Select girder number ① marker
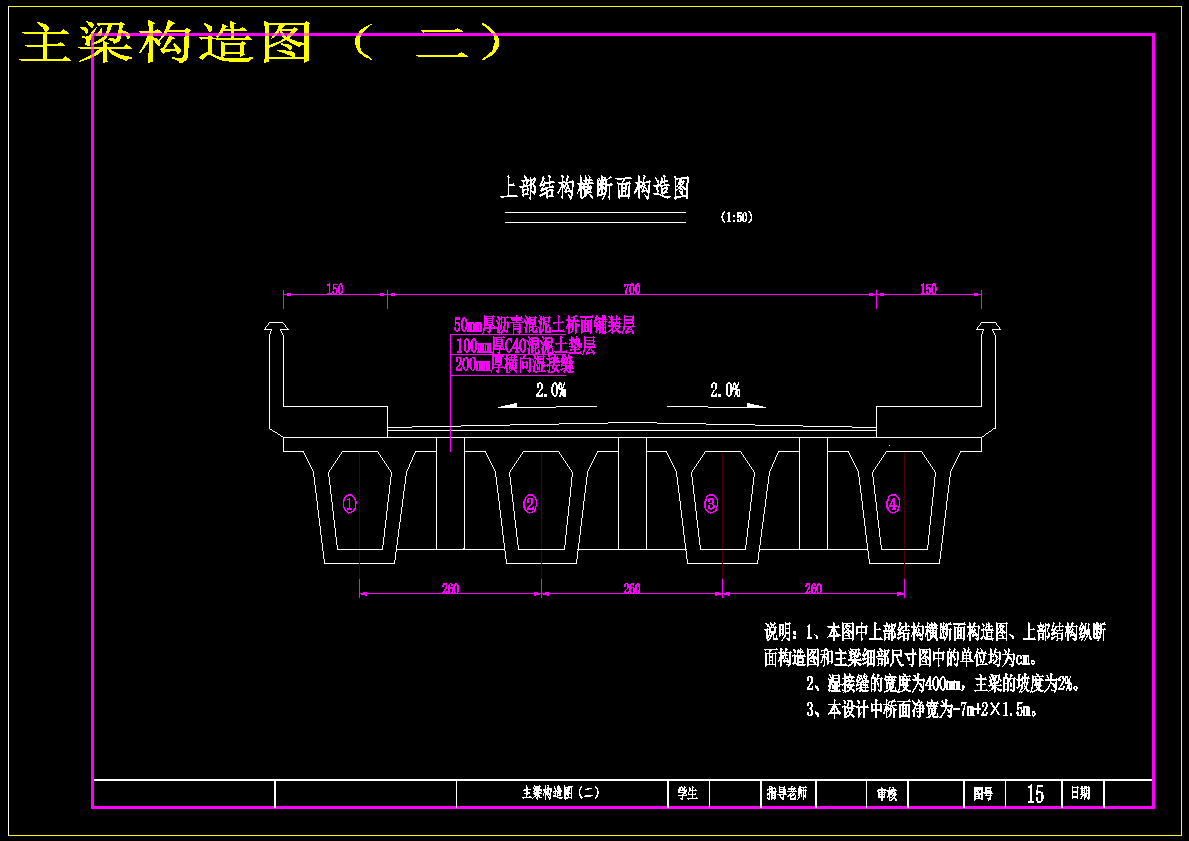Image resolution: width=1189 pixels, height=841 pixels. (350, 504)
